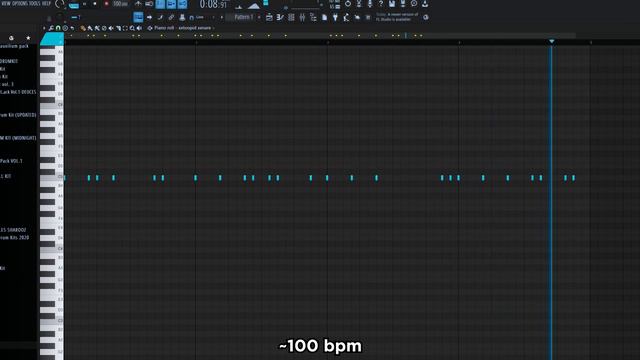Viewport: 640px width, 360px height.
Task: Click the cyan corner tab above keyboard
Action: tap(52, 39)
